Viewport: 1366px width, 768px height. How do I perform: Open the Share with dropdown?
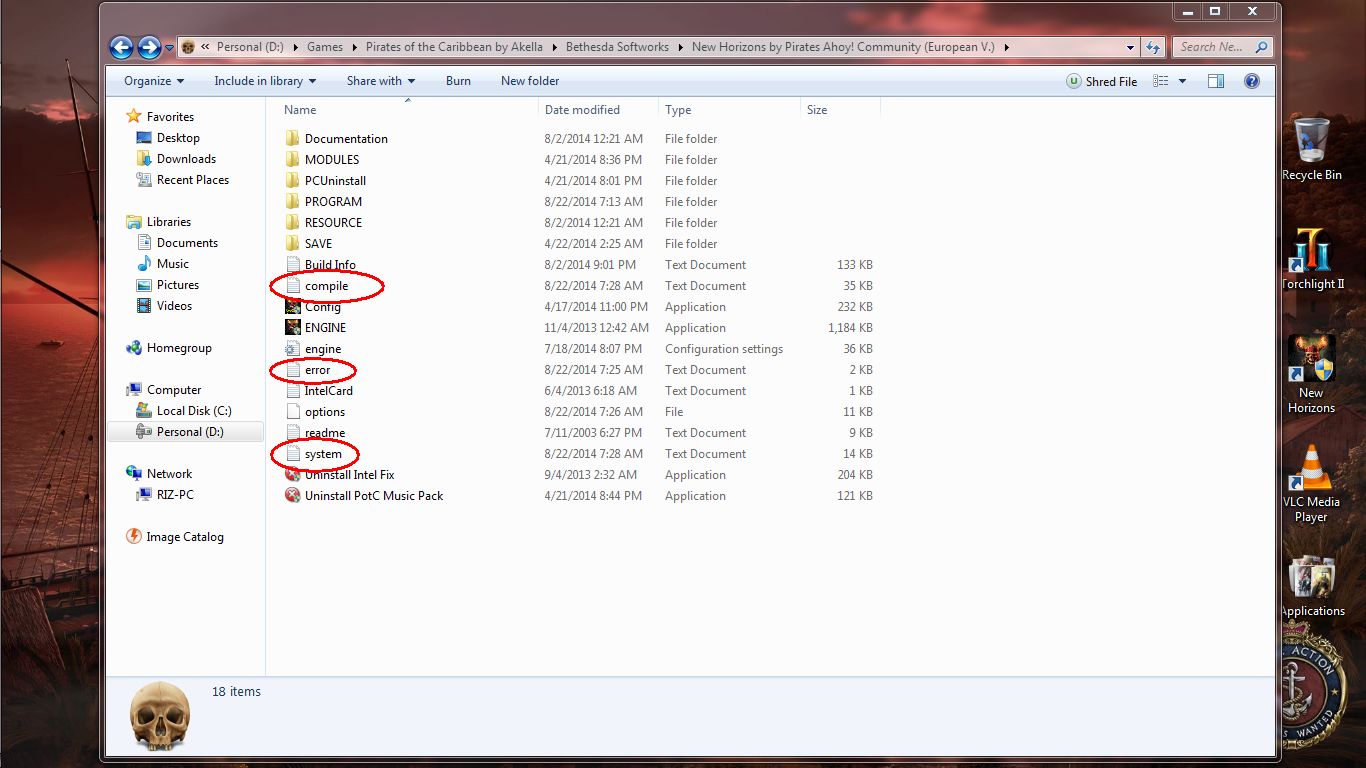380,81
